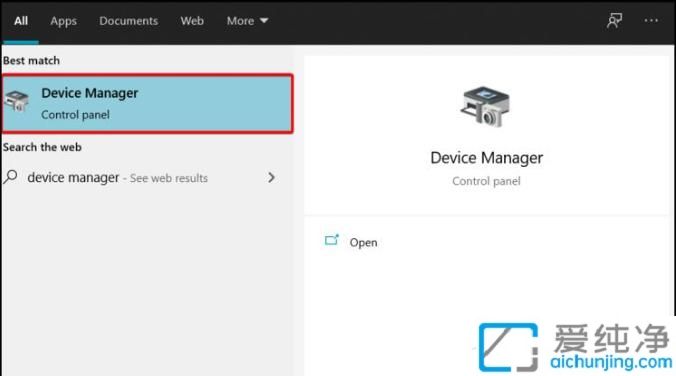676x376 pixels.
Task: Switch to the Apps tab
Action: pyautogui.click(x=63, y=21)
